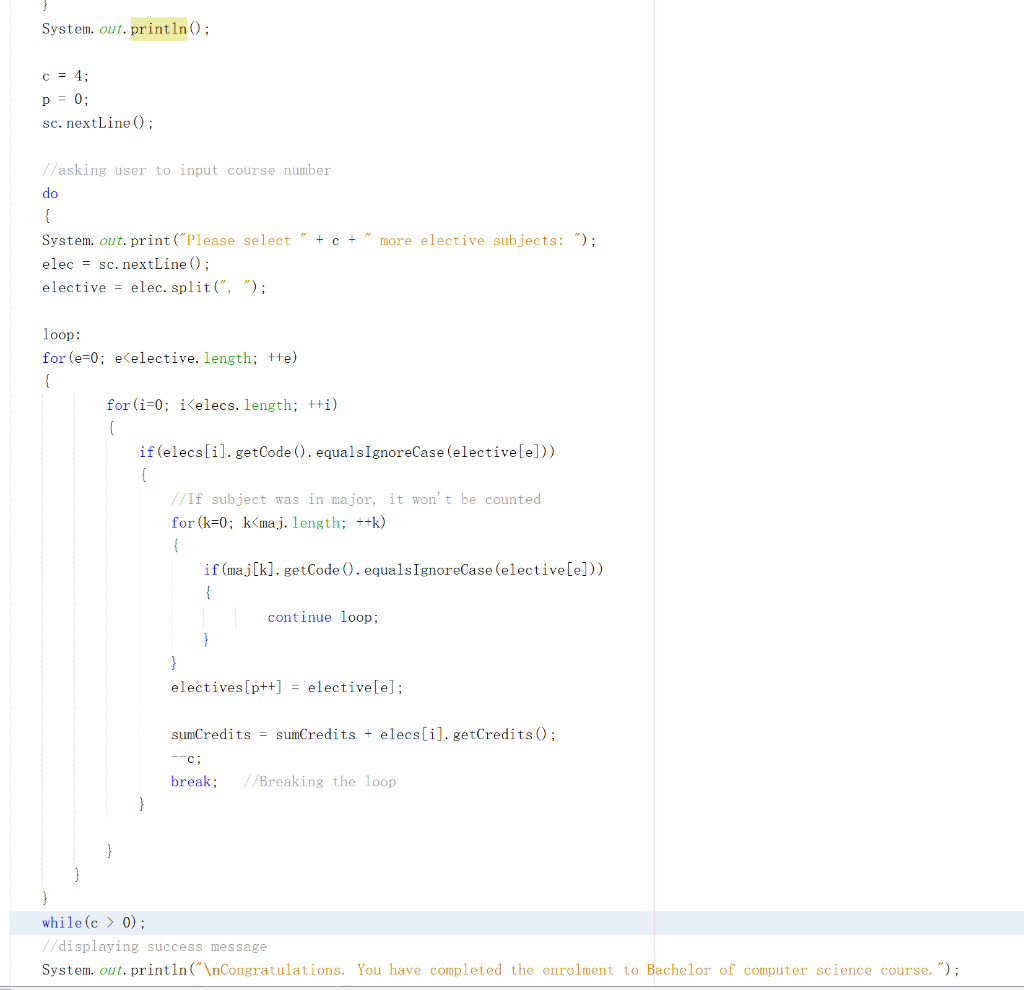Image resolution: width=1024 pixels, height=990 pixels.
Task: Click the 'for(k=0; k<maj.length' loop line
Action: (x=279, y=522)
